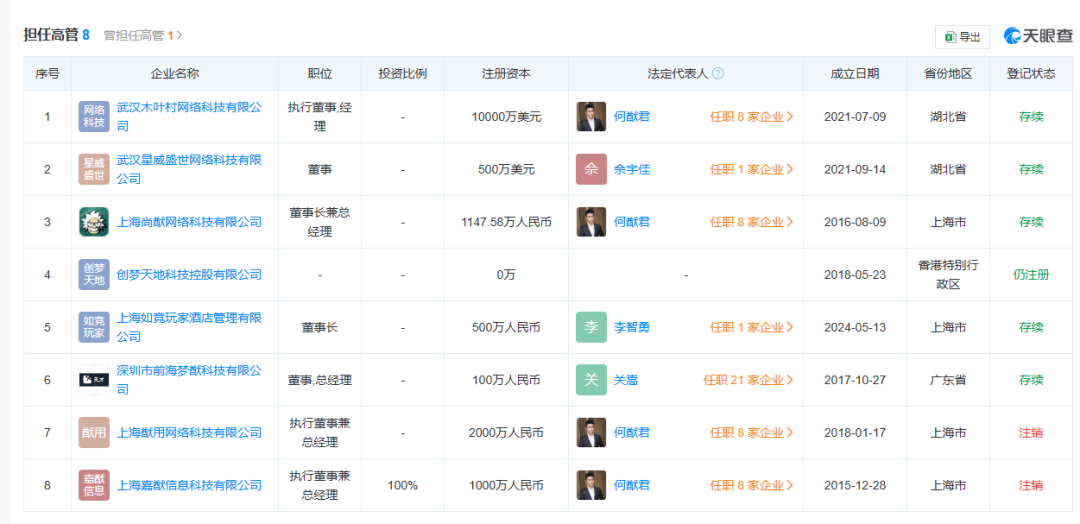Screen dimensions: 1080x524
Task: Click the 李 avatar for 李智勇
Action: coord(591,327)
